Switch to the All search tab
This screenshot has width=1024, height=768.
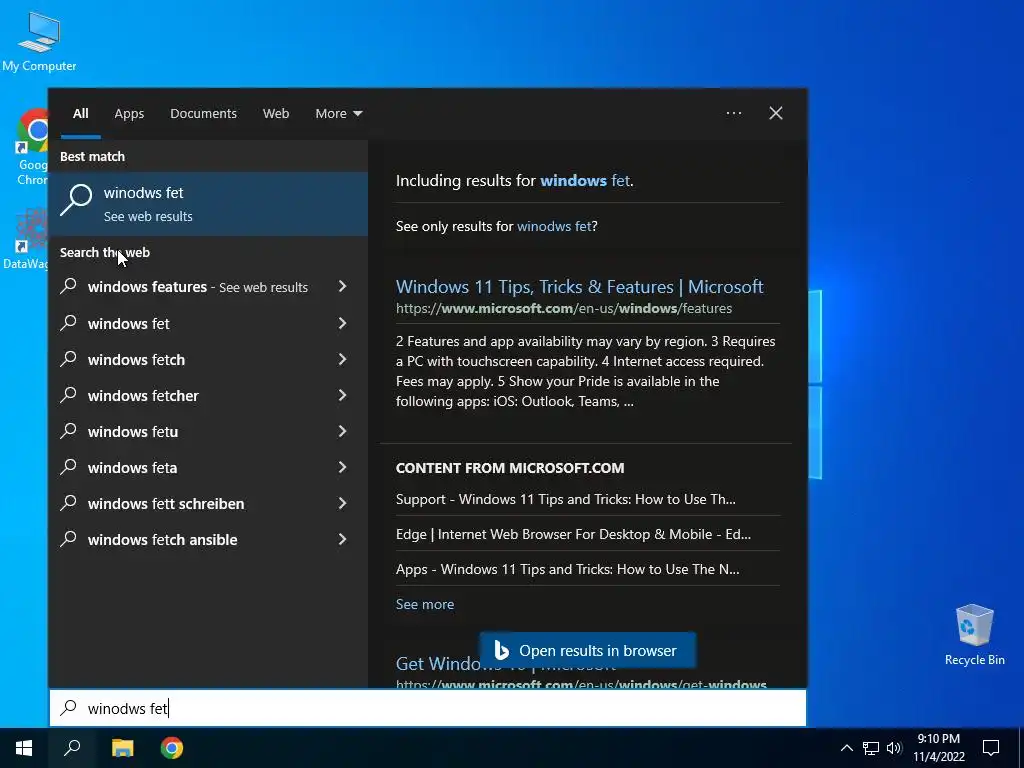[x=80, y=114]
